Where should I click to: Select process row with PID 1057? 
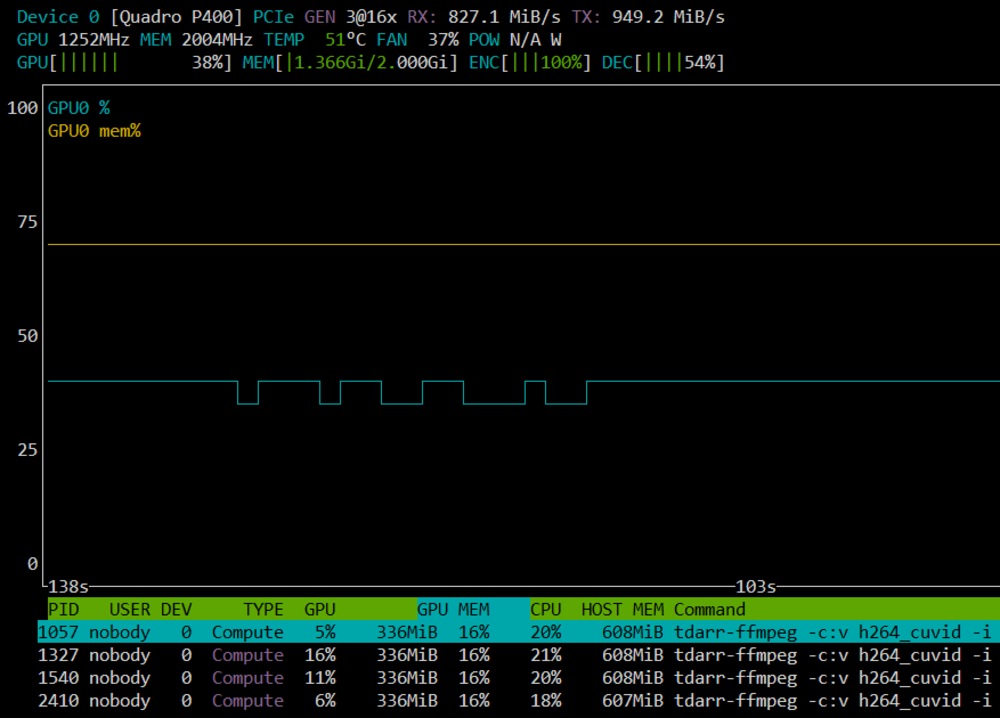coord(518,632)
